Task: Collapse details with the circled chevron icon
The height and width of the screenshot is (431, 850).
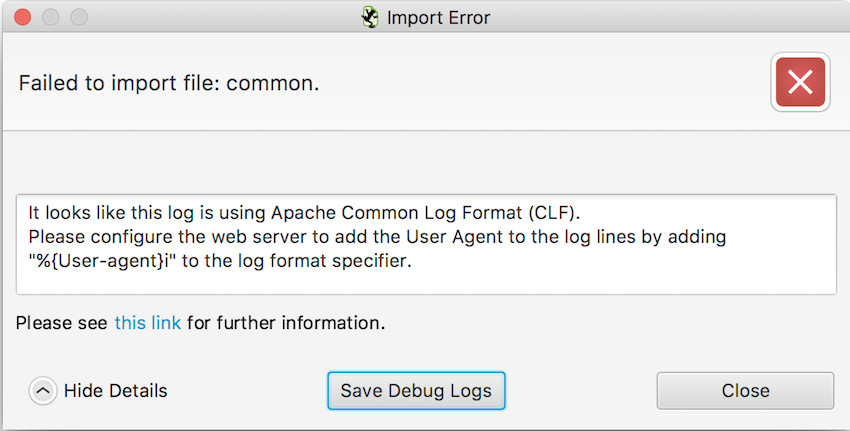Action: coord(43,390)
